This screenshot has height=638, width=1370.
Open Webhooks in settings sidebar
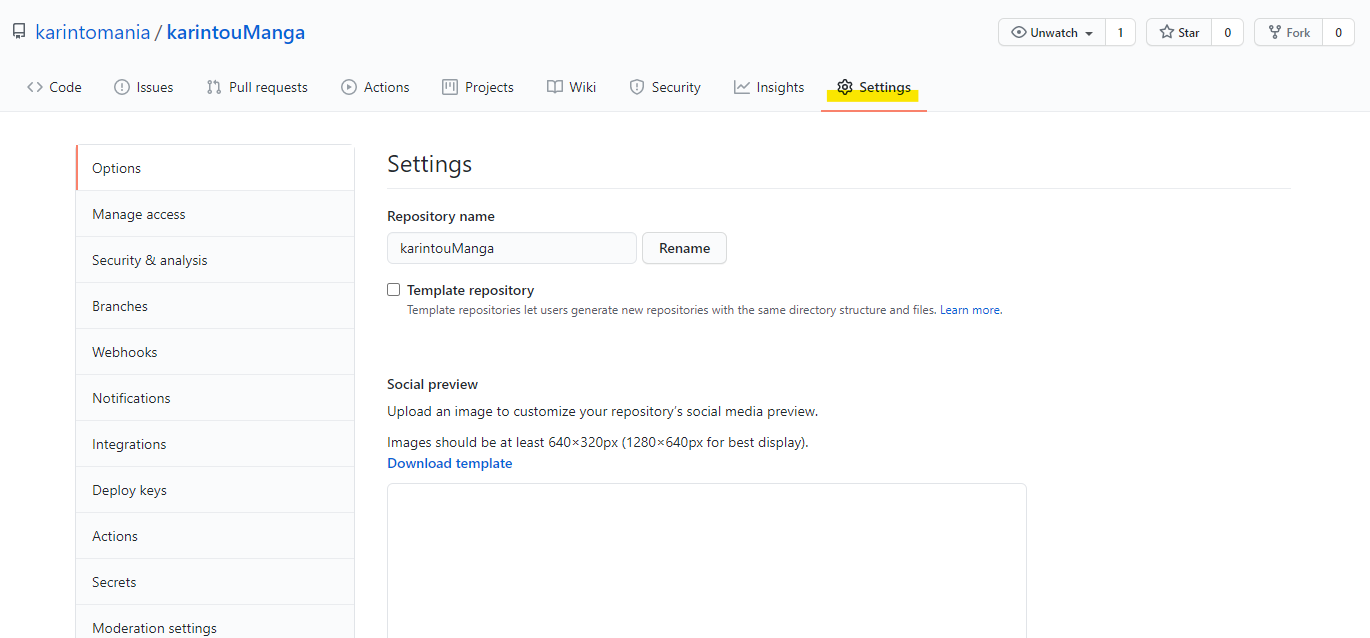[215, 352]
